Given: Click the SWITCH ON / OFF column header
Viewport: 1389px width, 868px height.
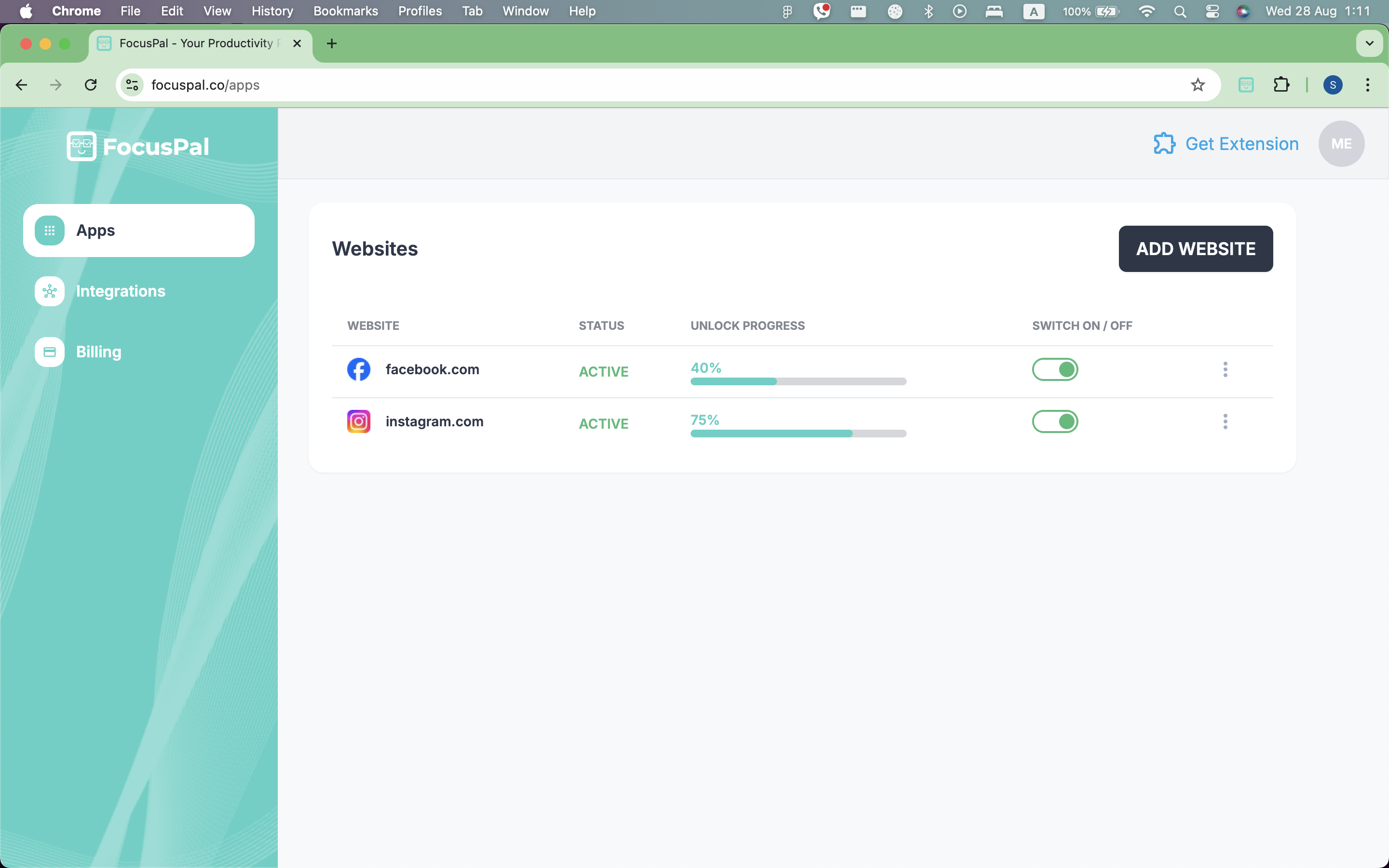Looking at the screenshot, I should 1082,325.
